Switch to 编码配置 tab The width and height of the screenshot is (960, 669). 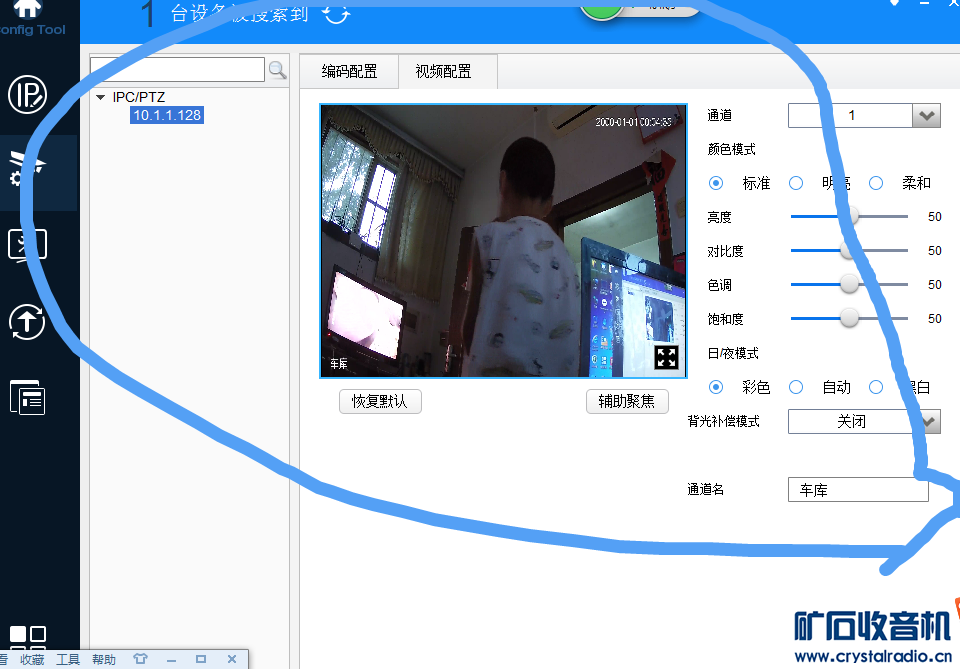(x=350, y=72)
